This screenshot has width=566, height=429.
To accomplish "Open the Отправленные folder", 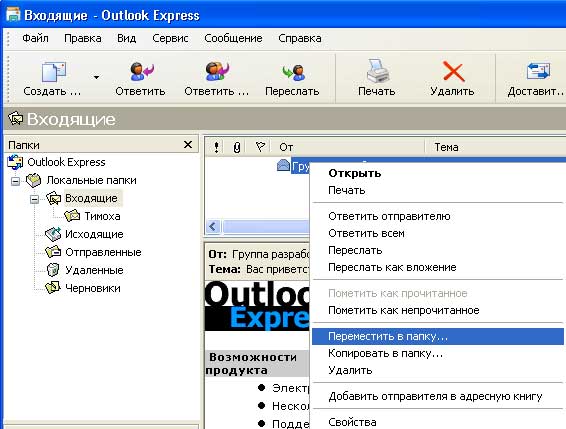I will point(103,252).
